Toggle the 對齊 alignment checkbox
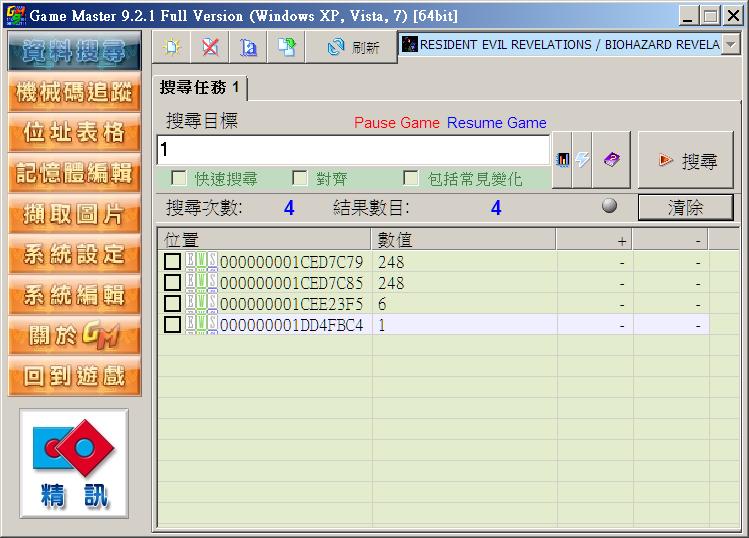This screenshot has height=538, width=749. 300,178
